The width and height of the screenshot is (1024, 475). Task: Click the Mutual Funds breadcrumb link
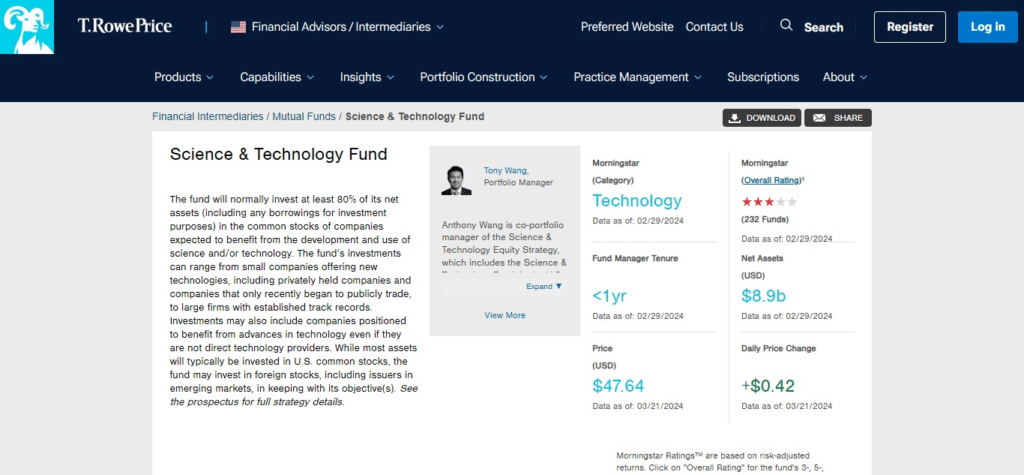pyautogui.click(x=304, y=117)
